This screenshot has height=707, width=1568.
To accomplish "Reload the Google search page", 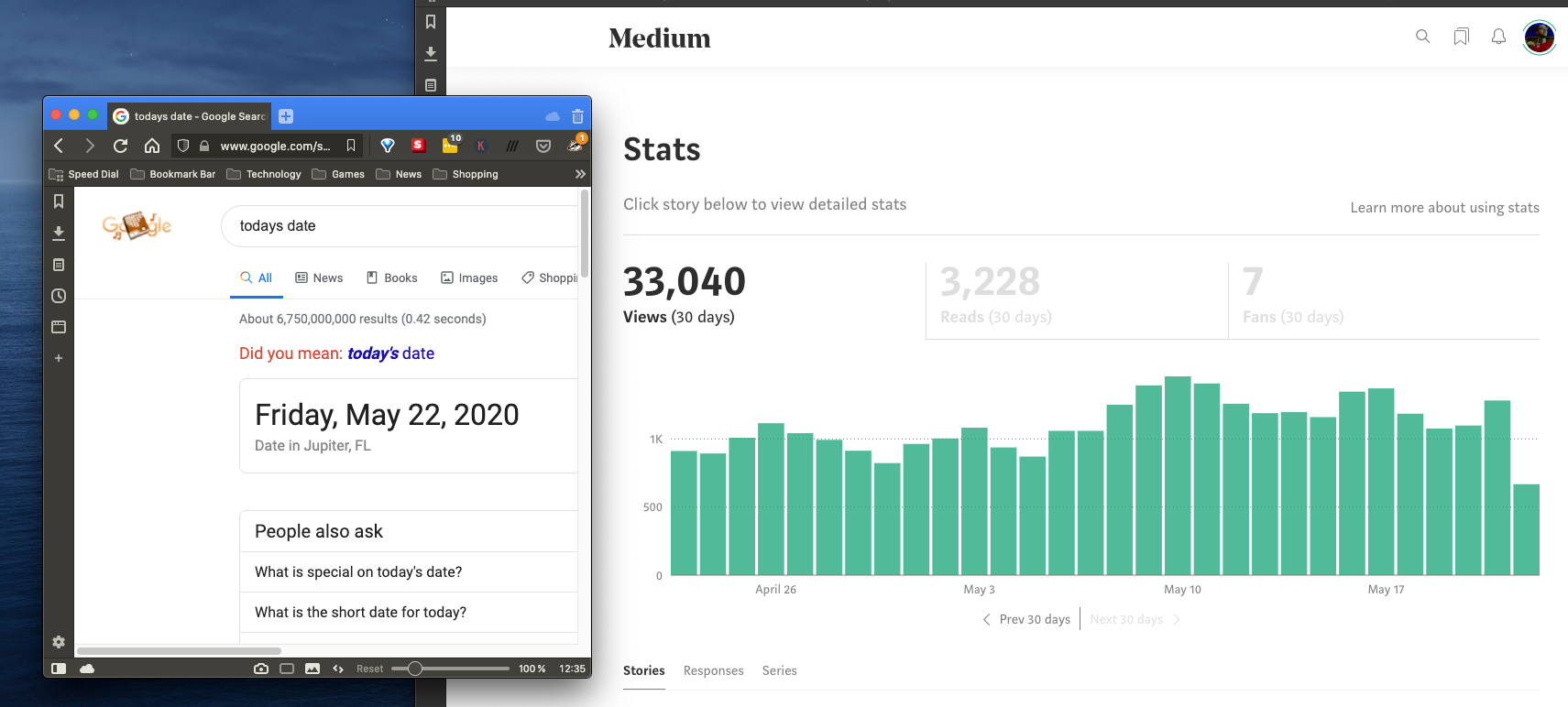I will coord(120,146).
